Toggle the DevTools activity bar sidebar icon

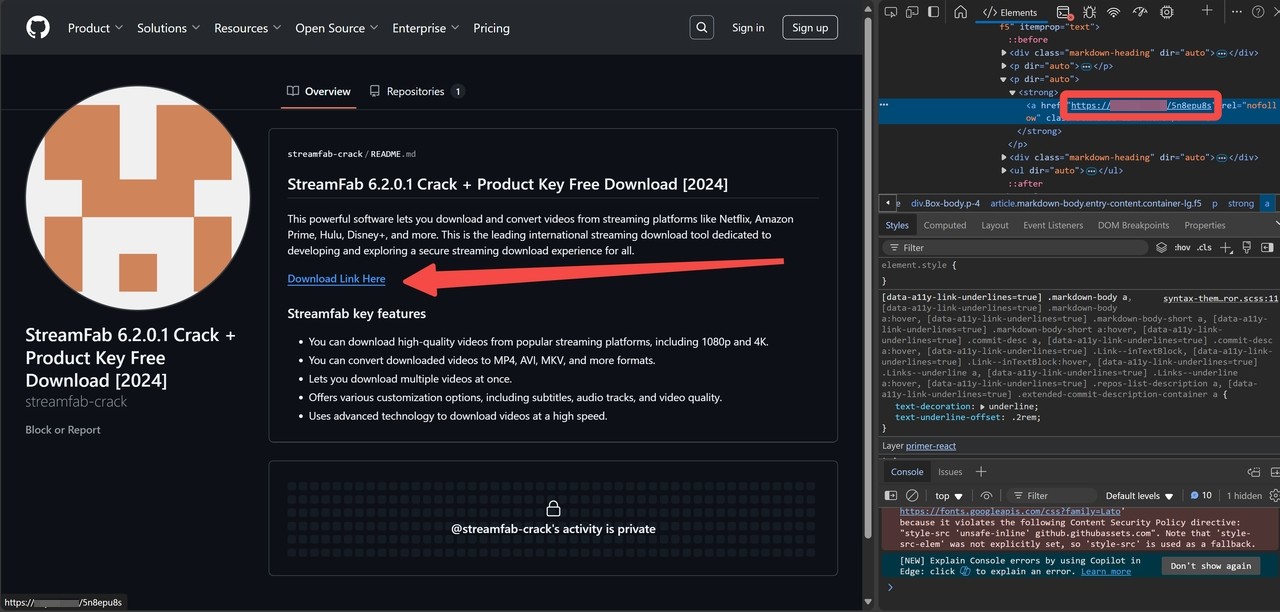933,12
